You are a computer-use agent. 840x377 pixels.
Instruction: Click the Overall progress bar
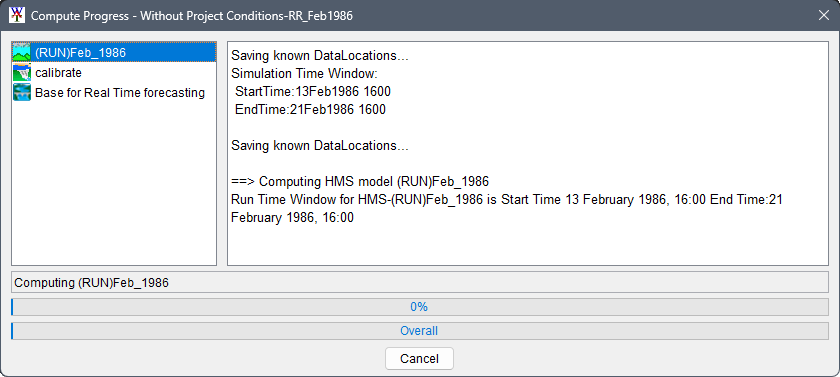coord(420,331)
